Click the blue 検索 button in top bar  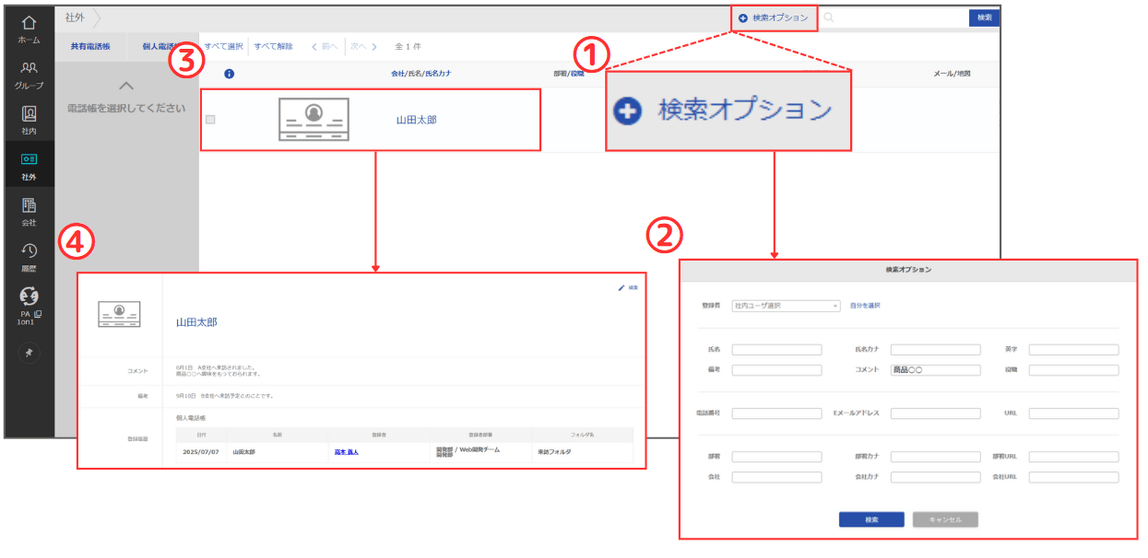click(x=984, y=18)
